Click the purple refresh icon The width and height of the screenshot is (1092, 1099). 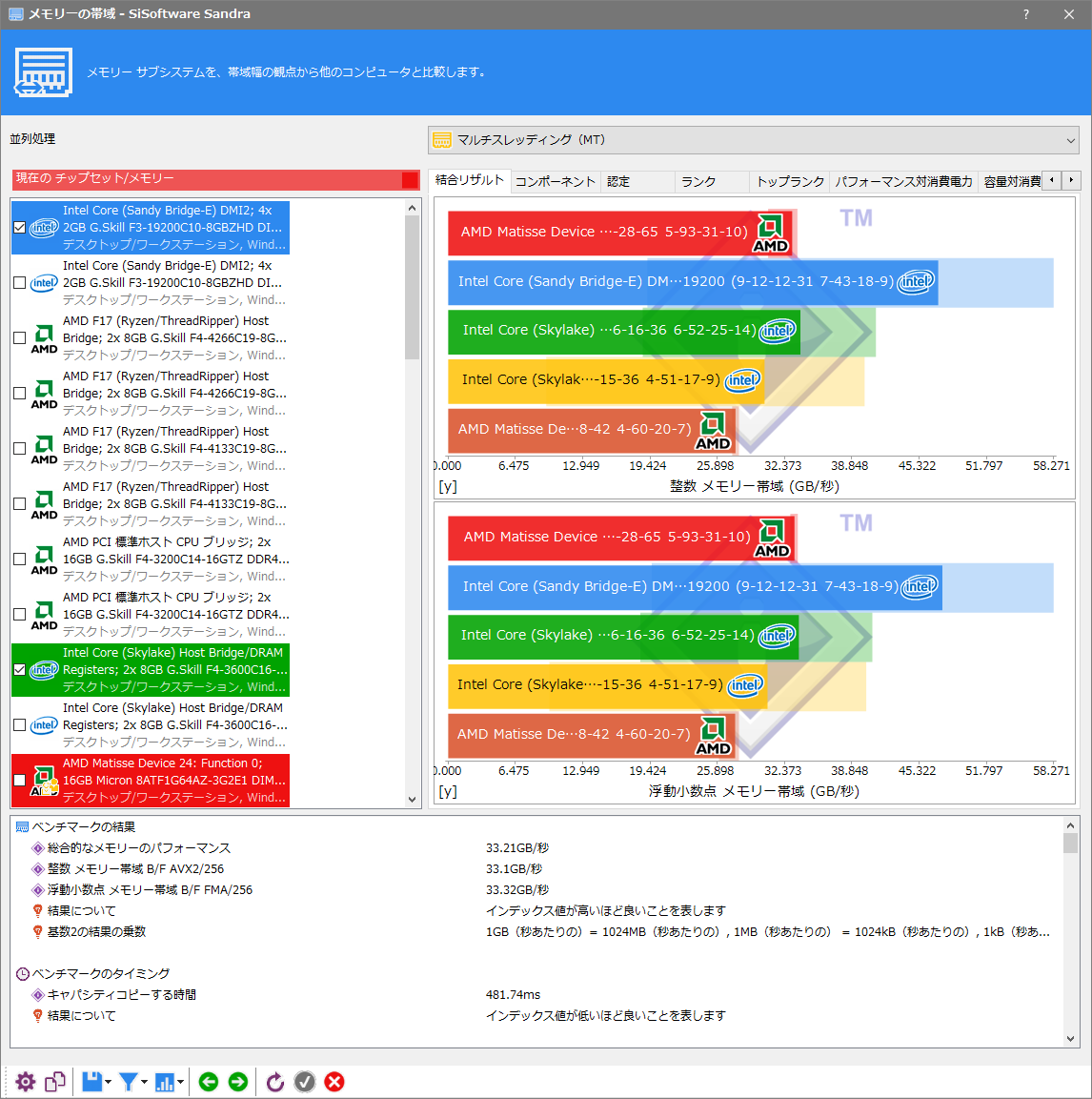pos(274,1082)
